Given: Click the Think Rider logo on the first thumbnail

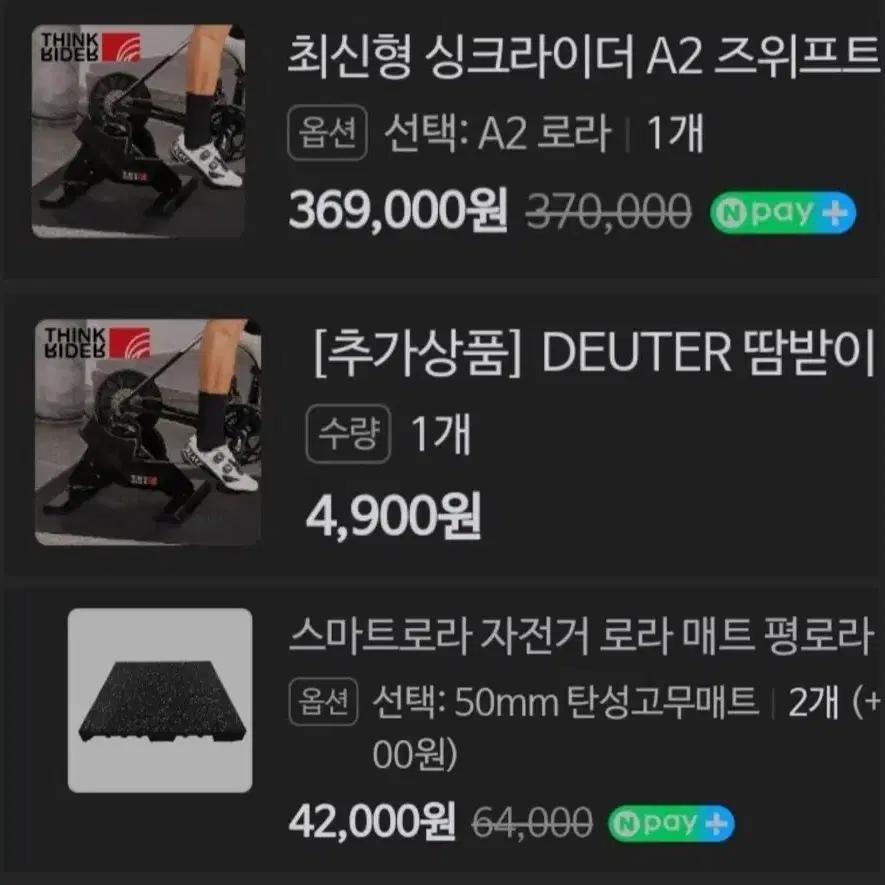Looking at the screenshot, I should click(x=90, y=47).
